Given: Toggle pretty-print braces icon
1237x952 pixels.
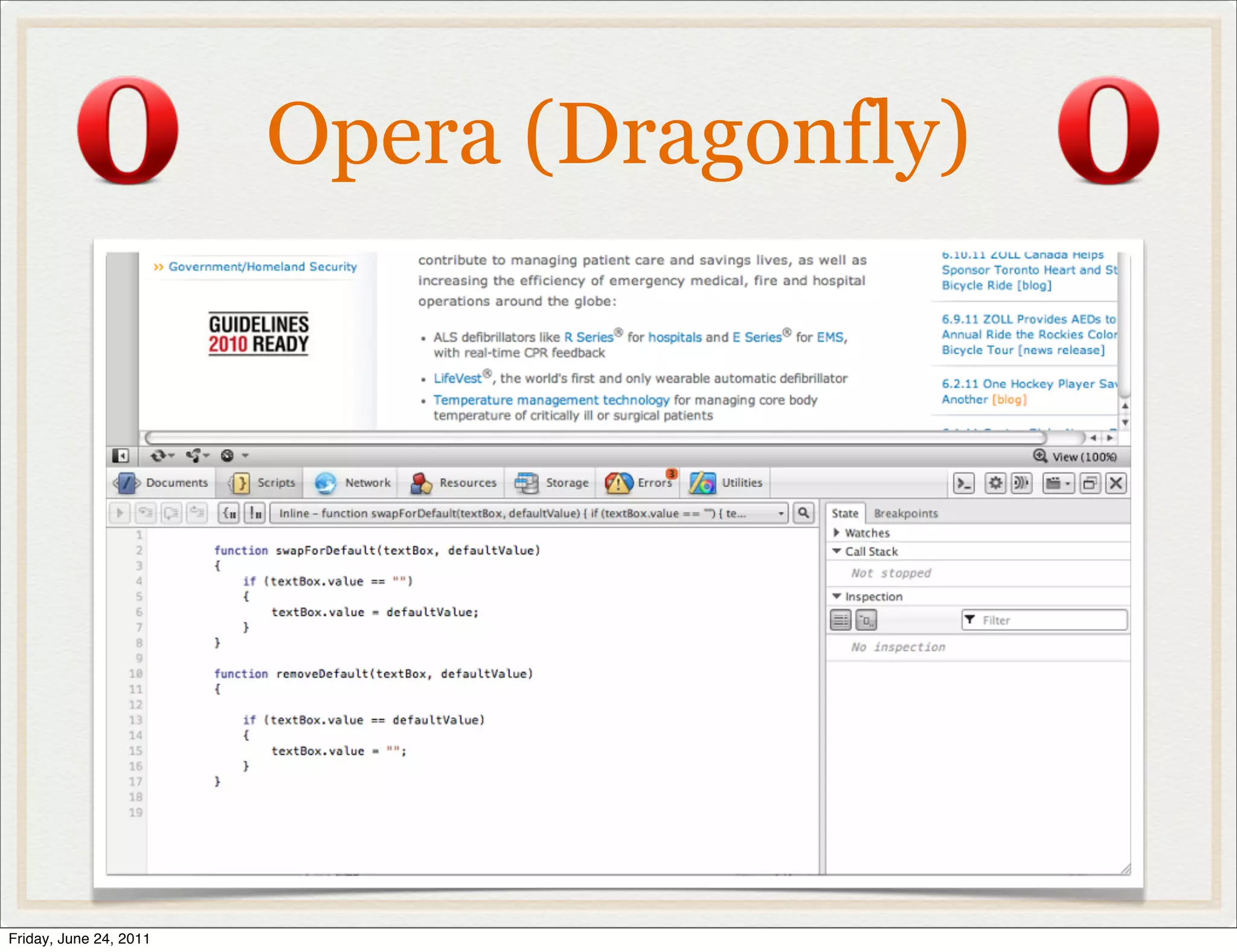Looking at the screenshot, I should click(229, 513).
